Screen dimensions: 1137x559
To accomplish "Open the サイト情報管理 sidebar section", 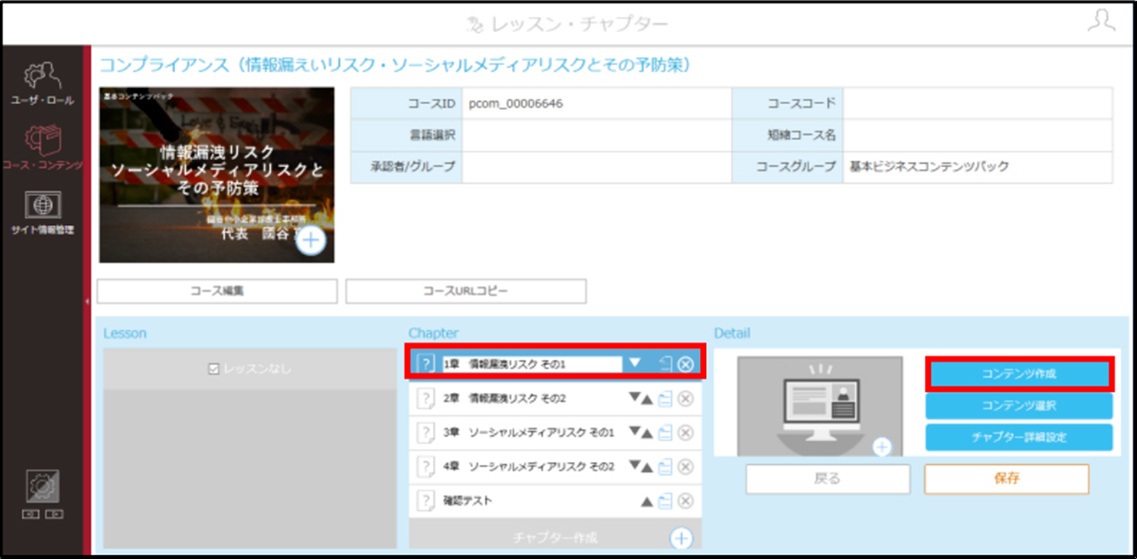I will click(41, 213).
